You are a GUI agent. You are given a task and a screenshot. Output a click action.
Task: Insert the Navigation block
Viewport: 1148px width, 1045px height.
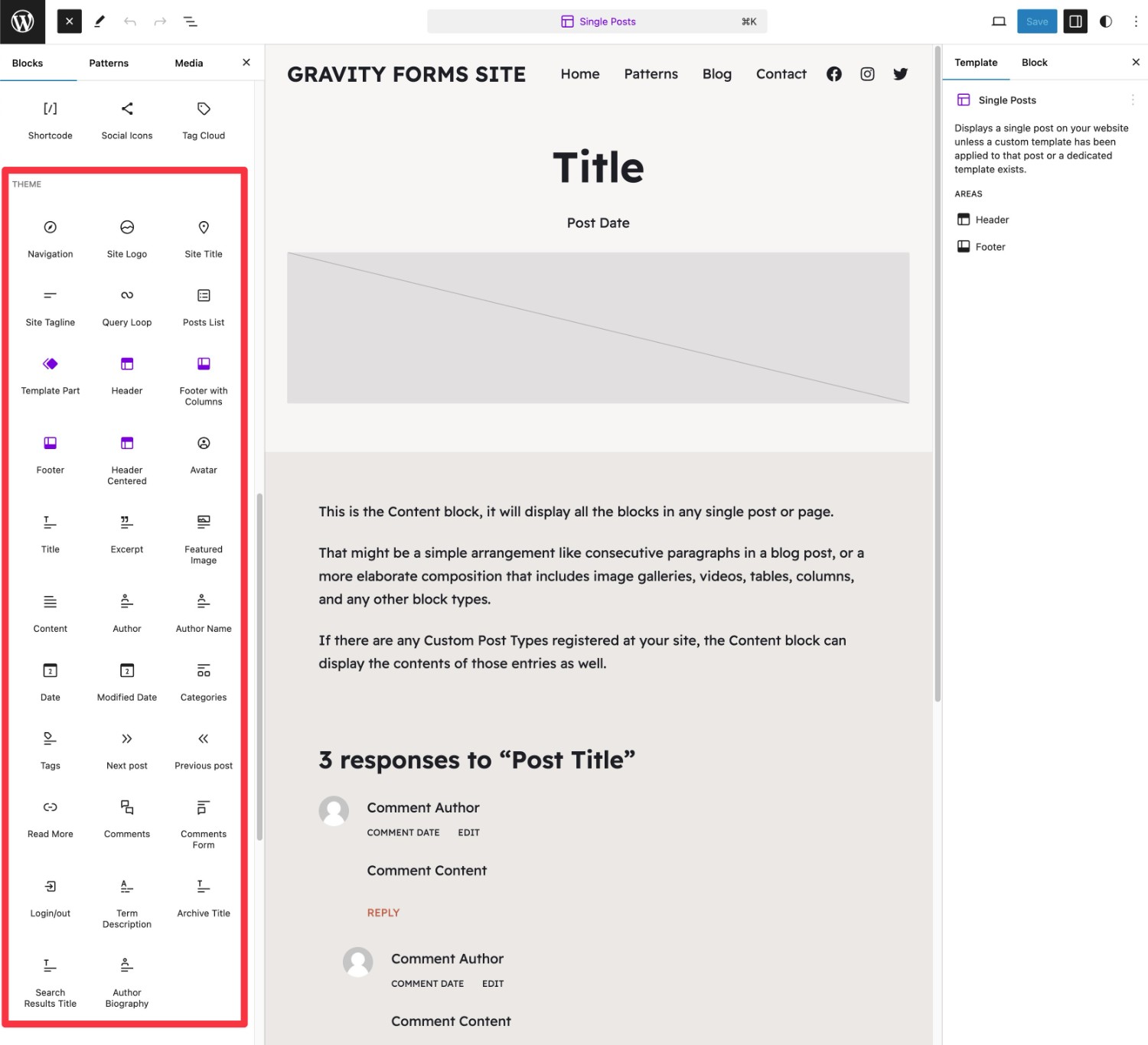pyautogui.click(x=51, y=239)
